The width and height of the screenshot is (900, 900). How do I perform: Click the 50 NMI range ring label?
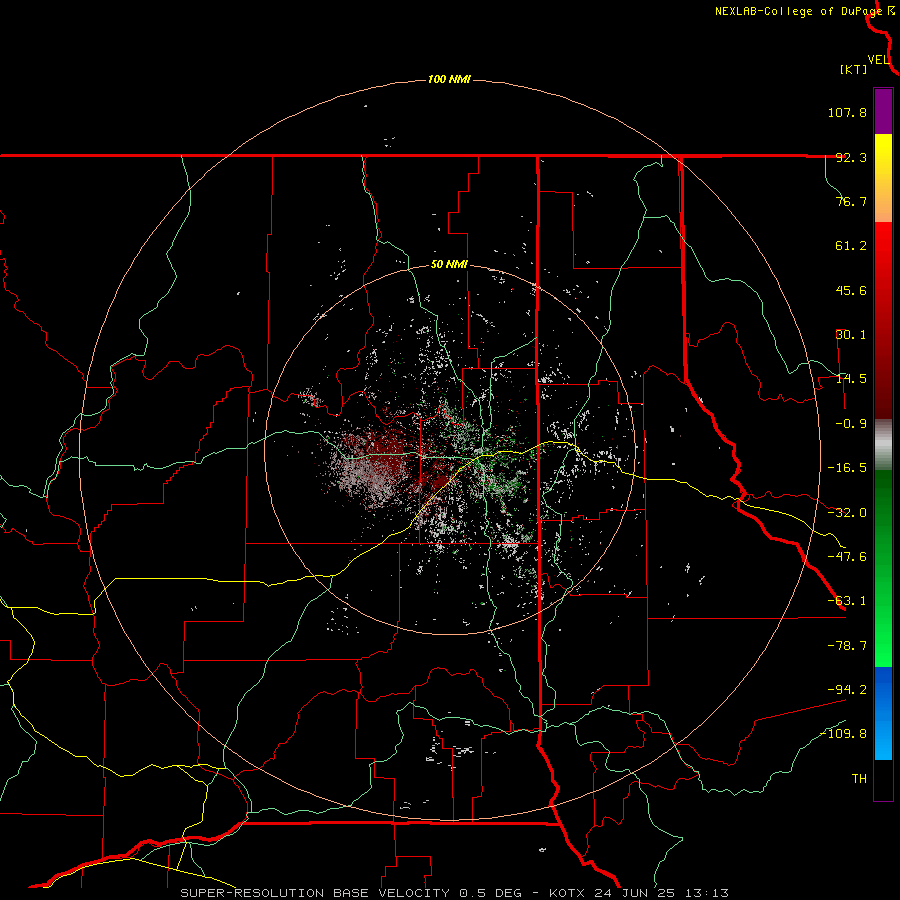click(x=449, y=265)
